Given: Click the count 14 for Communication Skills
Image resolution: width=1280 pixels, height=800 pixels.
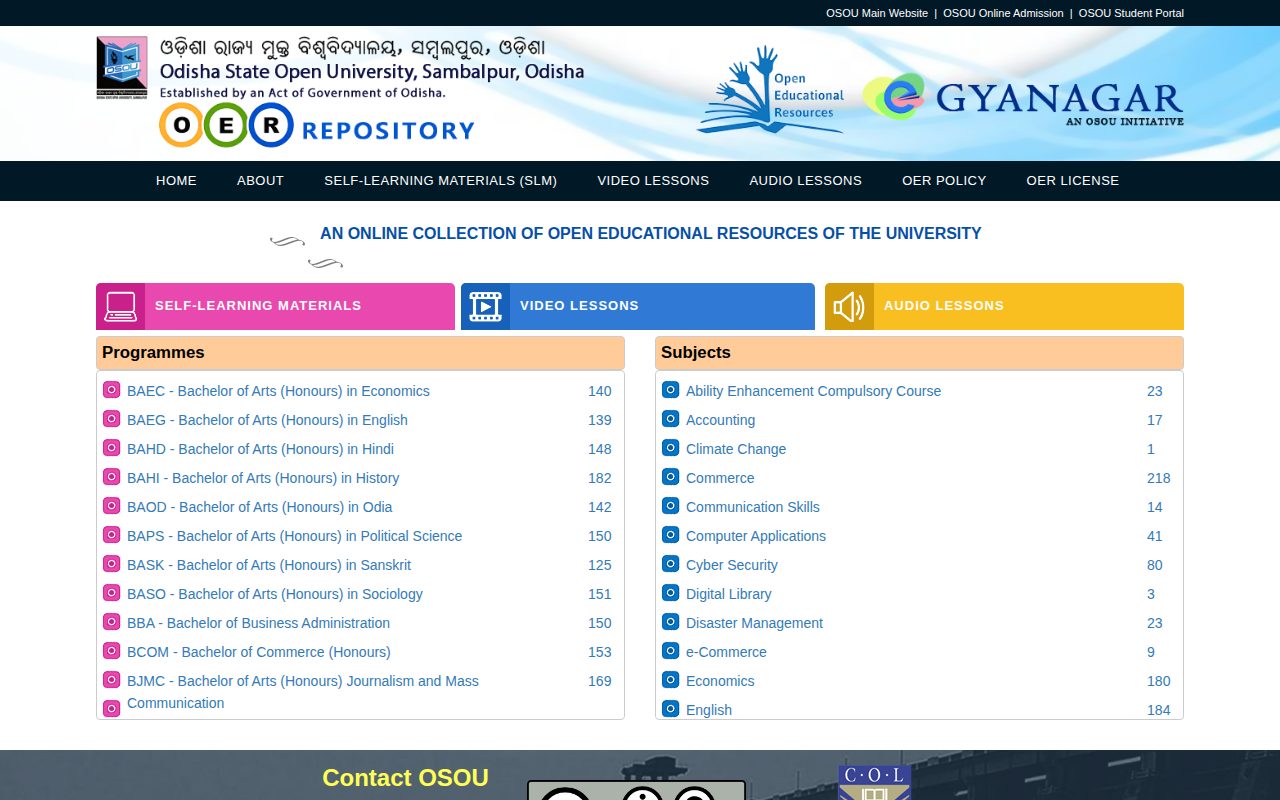Looking at the screenshot, I should [1155, 507].
